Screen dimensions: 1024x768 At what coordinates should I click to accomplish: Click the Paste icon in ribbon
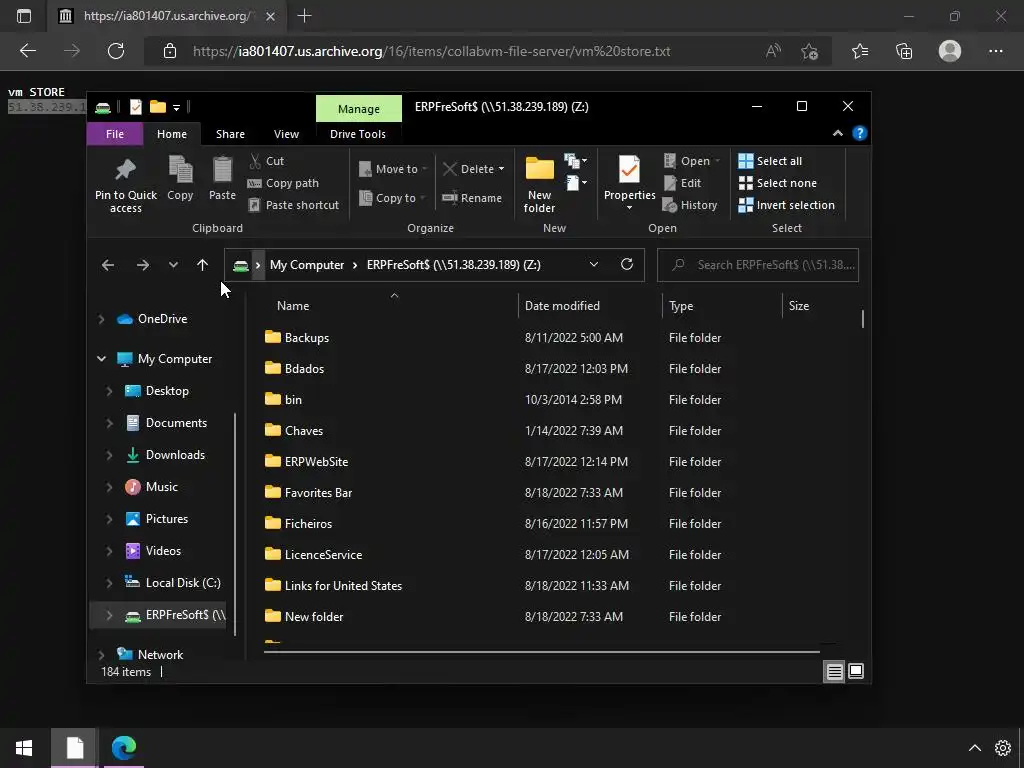(x=222, y=178)
